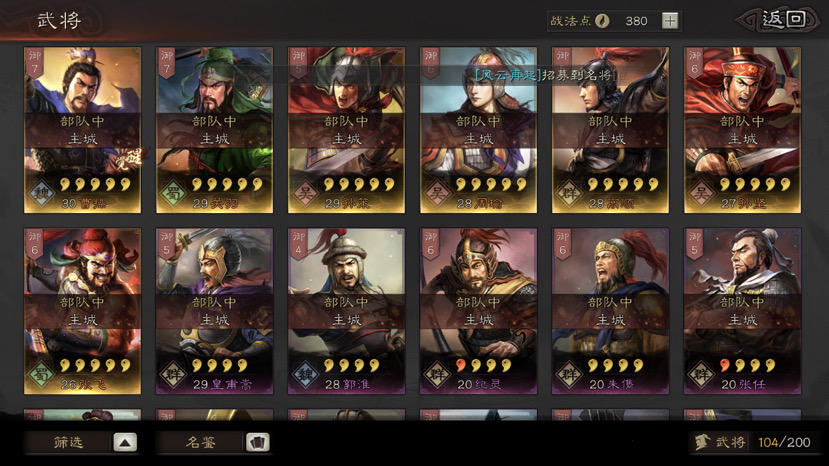Screen dimensions: 829x466
Task: Click the 蜀 faction badge on 张飞 card
Action: tap(42, 374)
